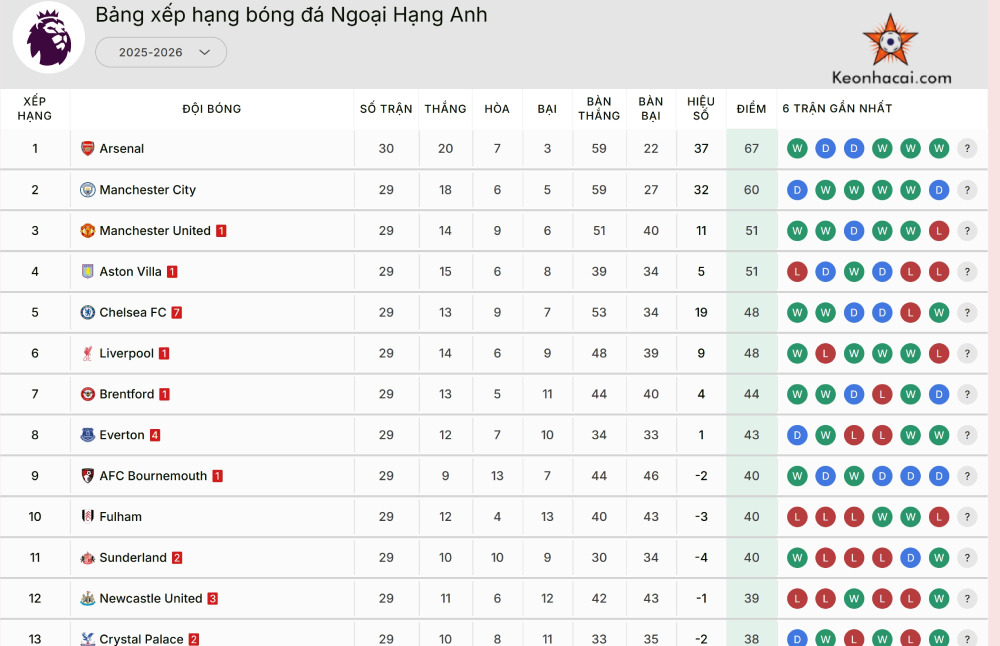Click the question mark in Arsenal's row
1000x646 pixels.
[x=967, y=149]
